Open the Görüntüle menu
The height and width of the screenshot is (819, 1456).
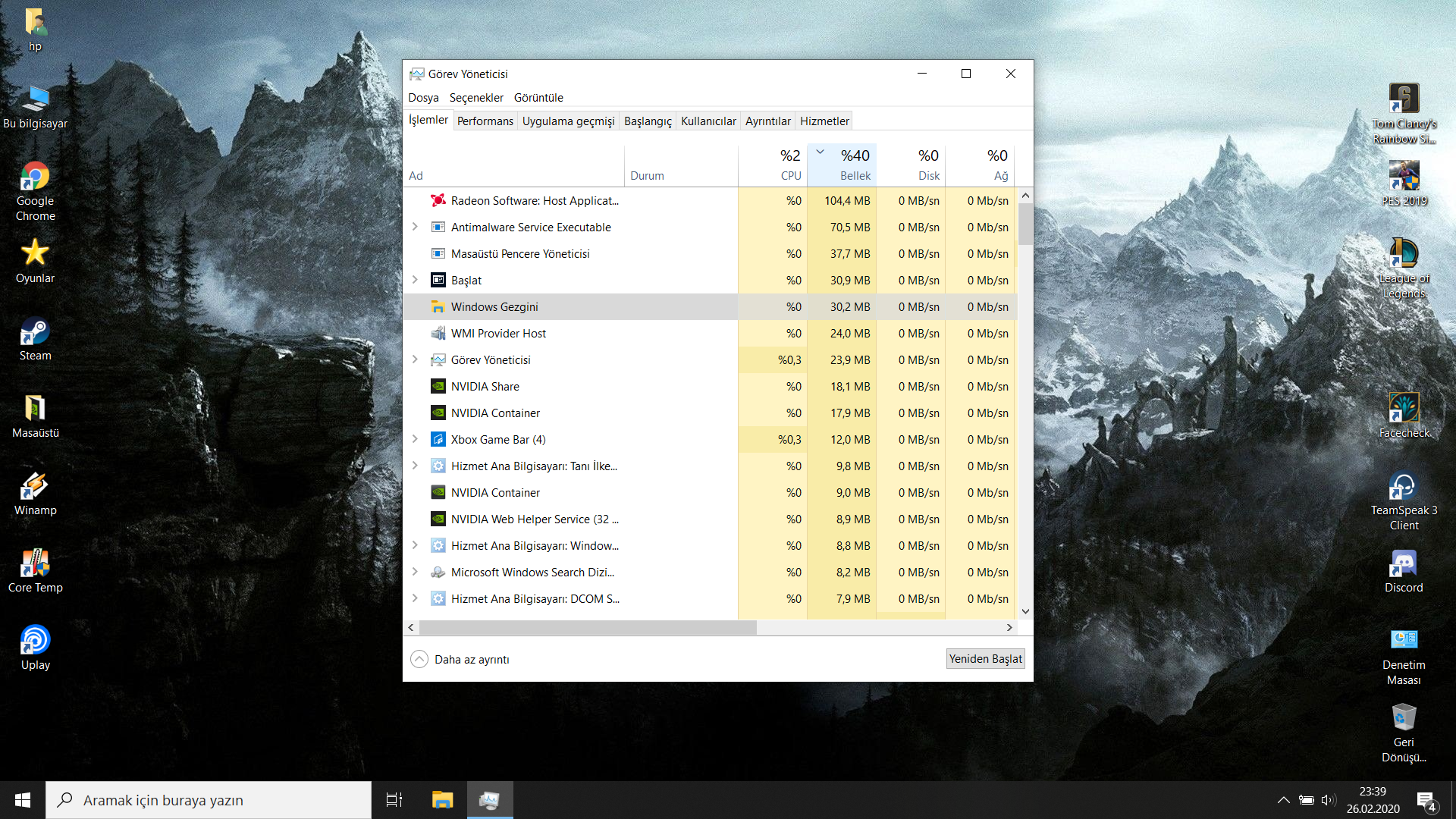[x=538, y=97]
